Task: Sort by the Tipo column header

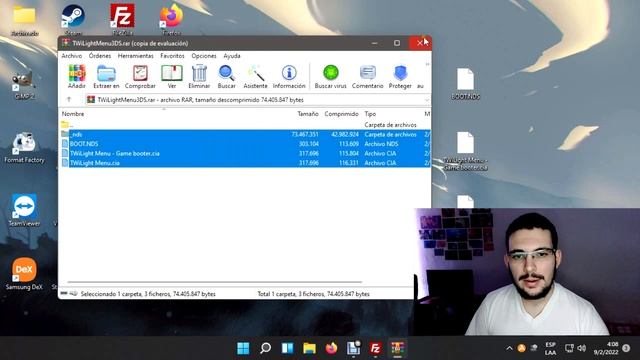Action: pos(370,114)
